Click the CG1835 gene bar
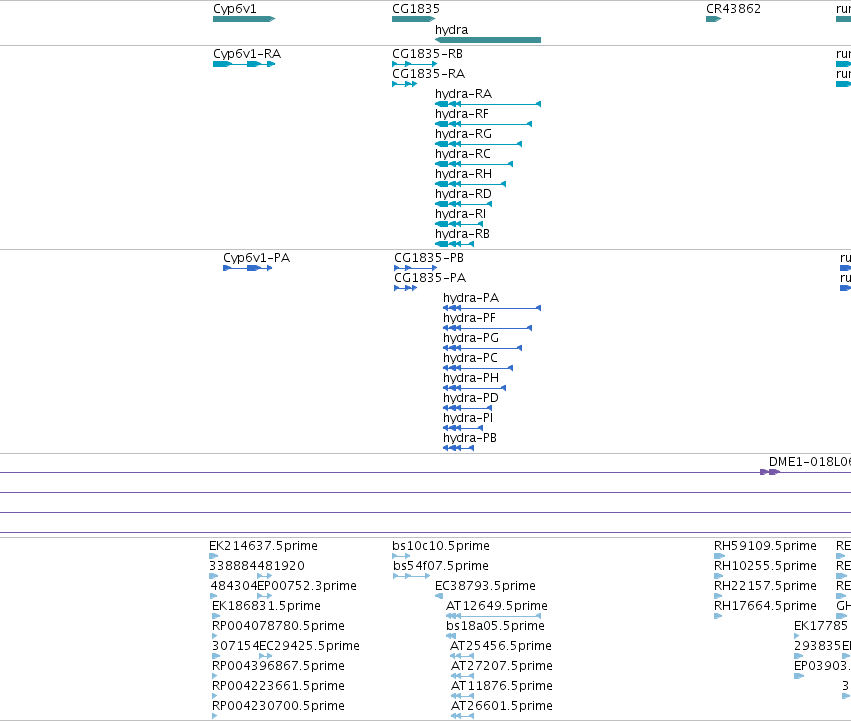This screenshot has width=851, height=721. 413,19
